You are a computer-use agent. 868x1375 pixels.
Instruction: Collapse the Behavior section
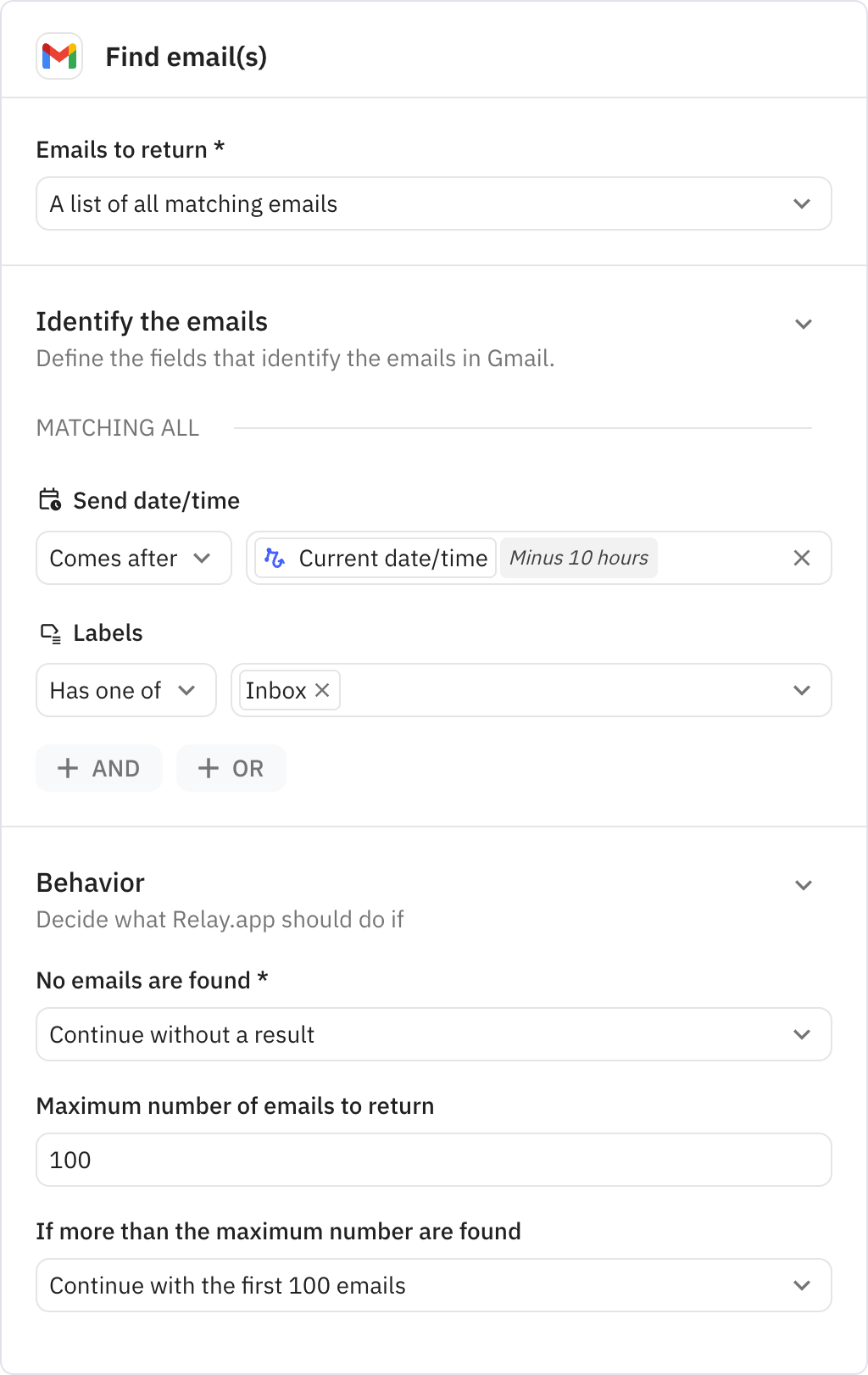(x=804, y=884)
